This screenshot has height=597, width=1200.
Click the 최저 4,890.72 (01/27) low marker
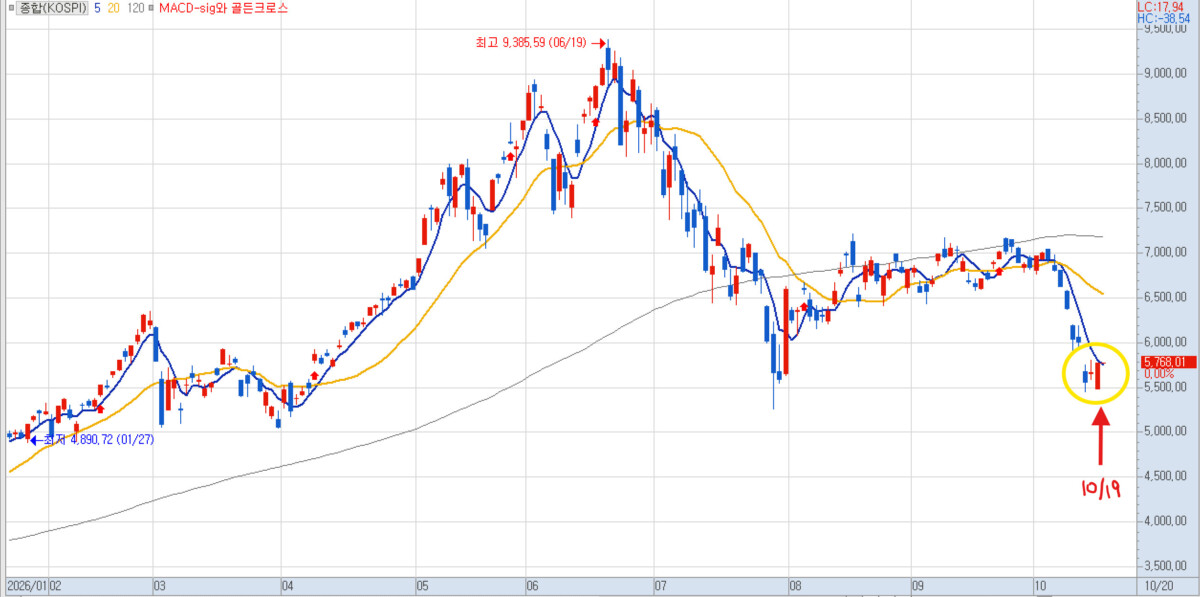(x=92, y=439)
